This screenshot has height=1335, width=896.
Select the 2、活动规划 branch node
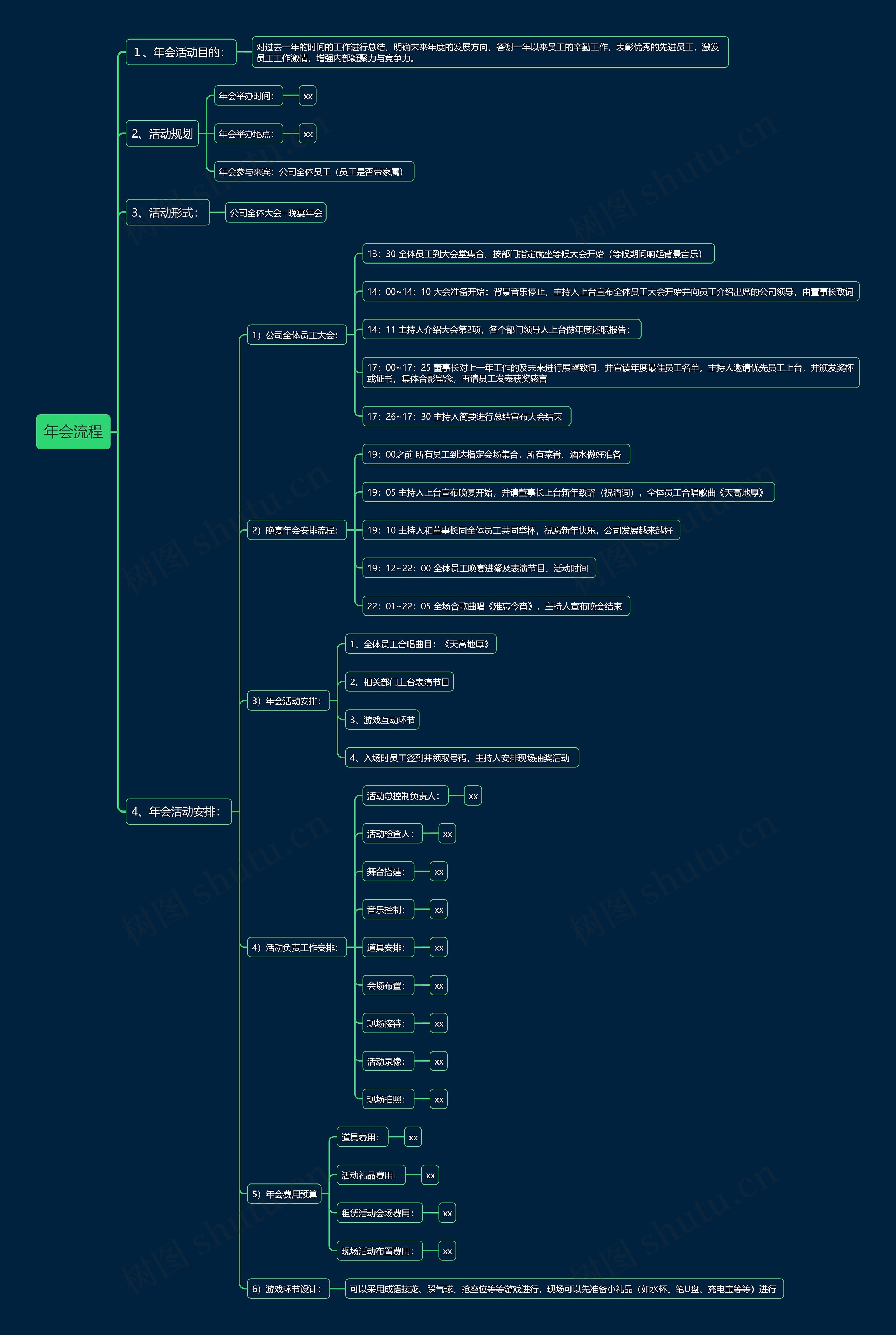coord(162,134)
